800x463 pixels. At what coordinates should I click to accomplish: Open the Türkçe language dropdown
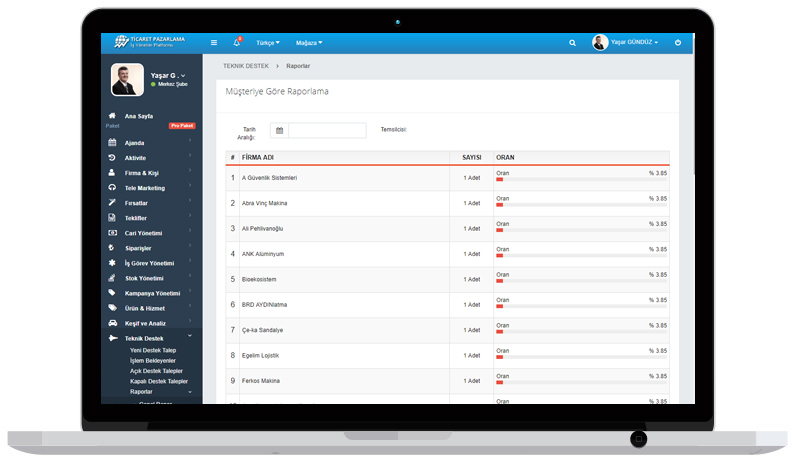tap(268, 43)
